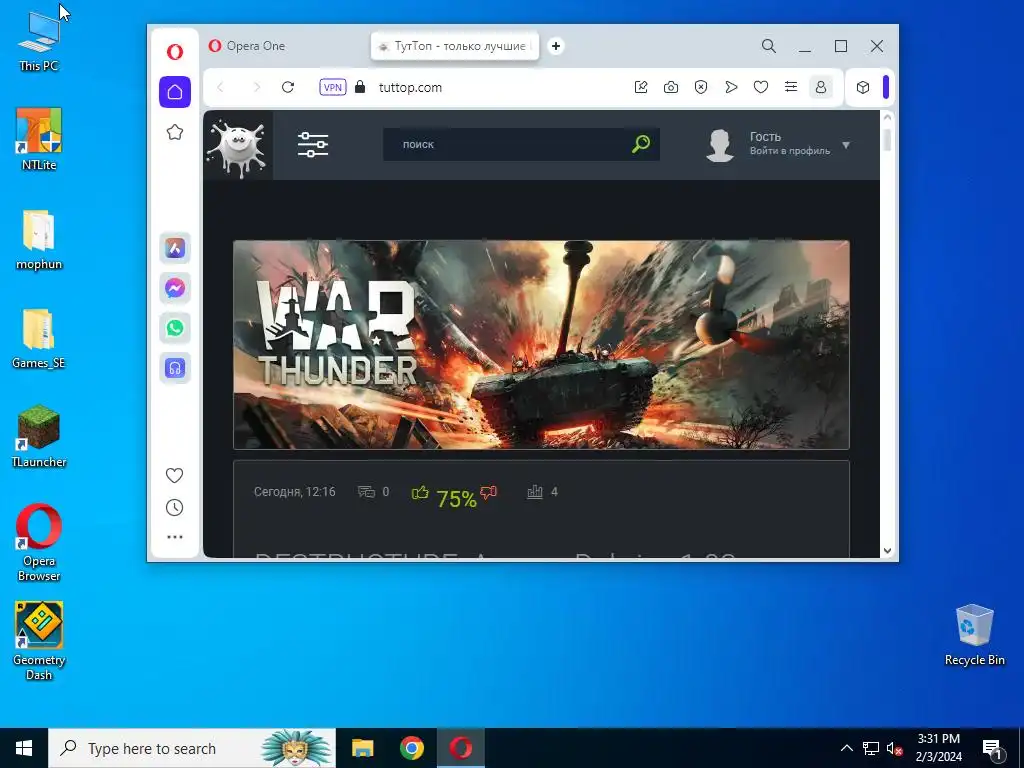
Task: Click the Opera logo menu button
Action: pos(174,52)
